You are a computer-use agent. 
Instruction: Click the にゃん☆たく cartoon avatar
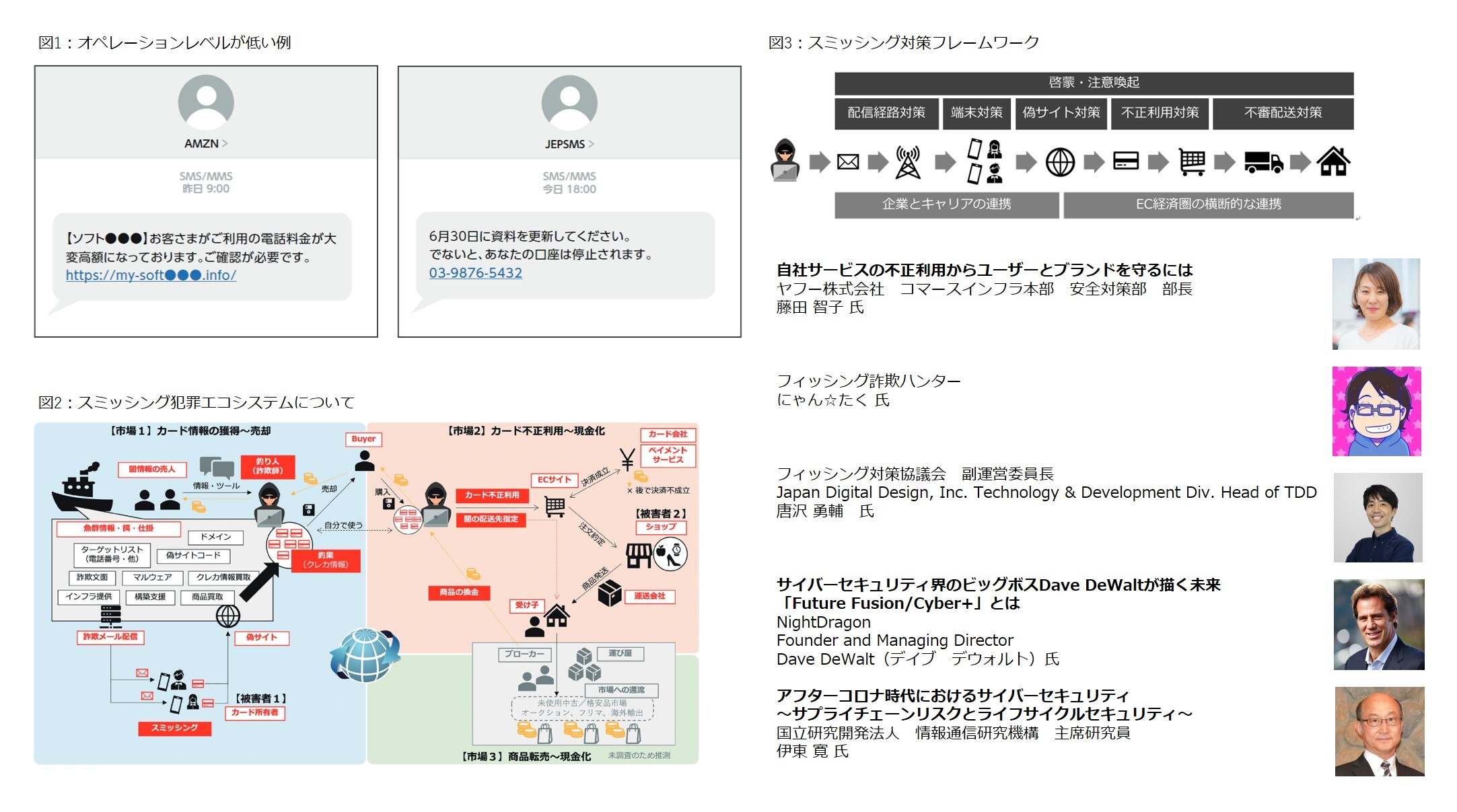[1376, 411]
